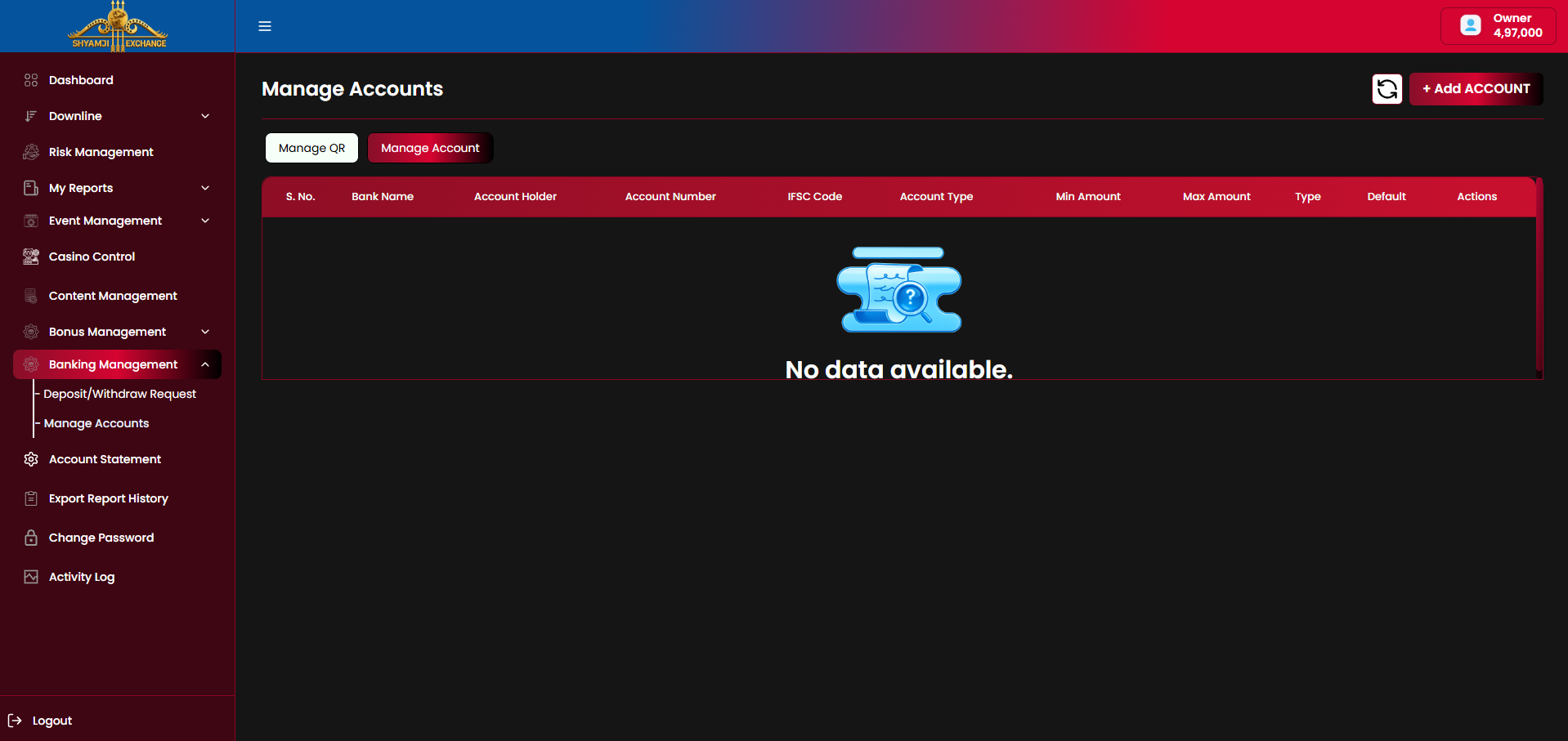Click the S. No. column header
Image resolution: width=1568 pixels, height=741 pixels.
tap(300, 197)
